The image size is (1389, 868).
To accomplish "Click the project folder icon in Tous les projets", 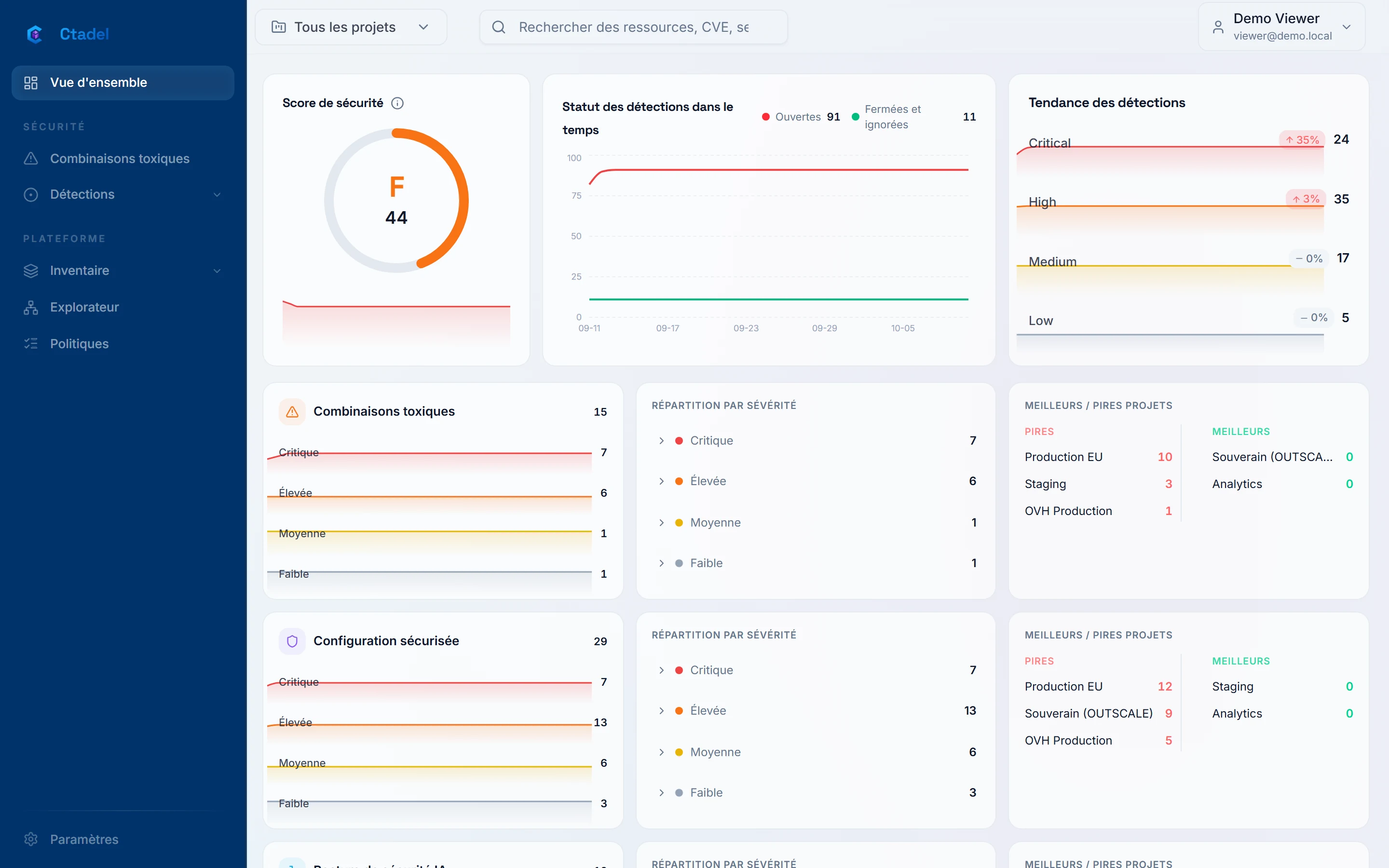I will [279, 27].
